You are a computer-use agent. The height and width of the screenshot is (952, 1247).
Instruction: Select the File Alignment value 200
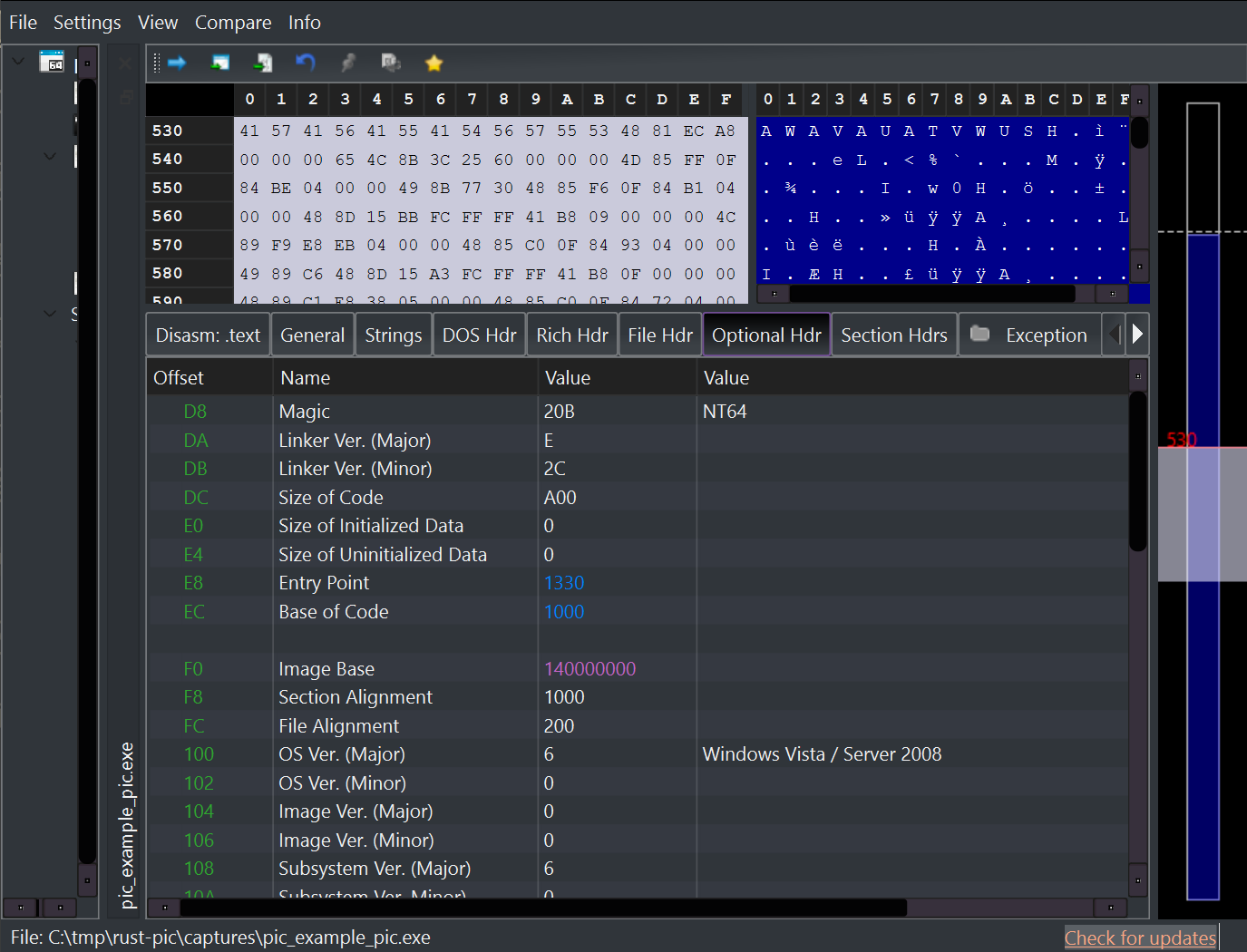(x=560, y=726)
